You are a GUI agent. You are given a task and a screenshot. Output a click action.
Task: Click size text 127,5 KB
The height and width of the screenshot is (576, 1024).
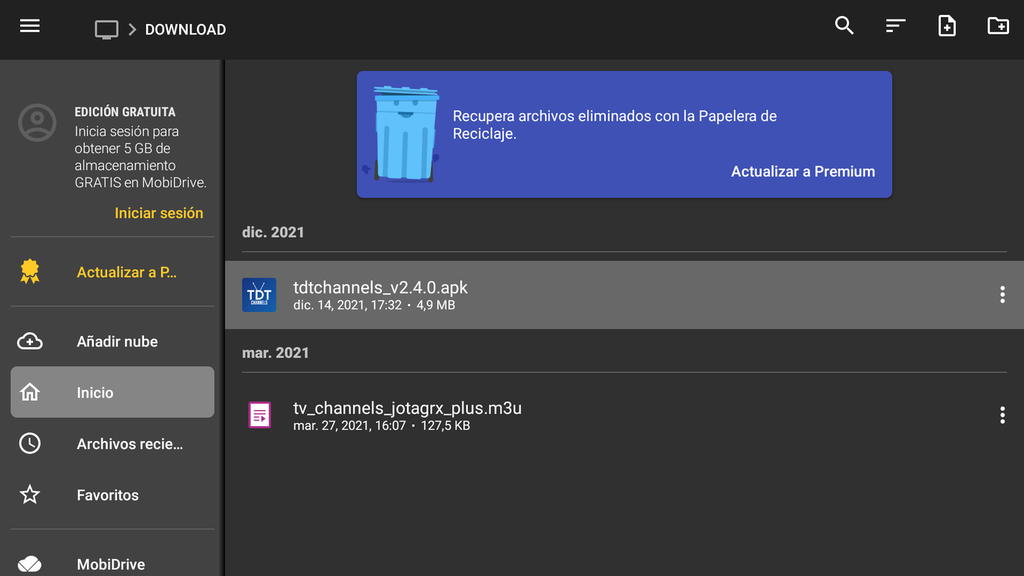click(445, 426)
